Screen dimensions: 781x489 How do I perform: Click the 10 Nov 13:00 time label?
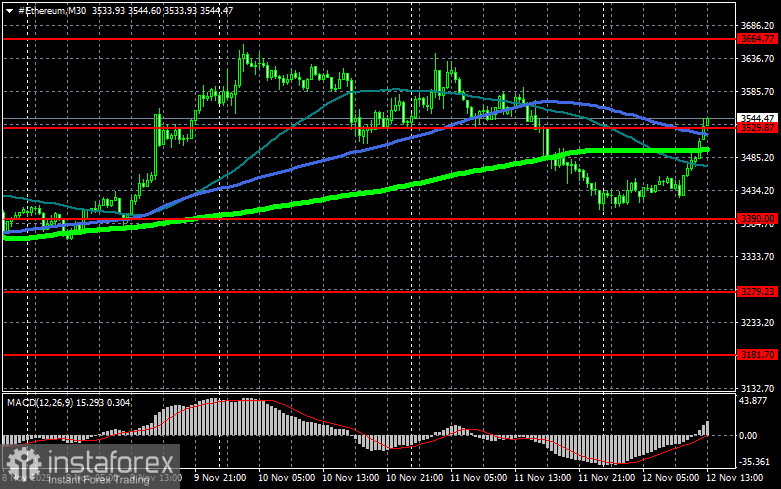pos(351,478)
